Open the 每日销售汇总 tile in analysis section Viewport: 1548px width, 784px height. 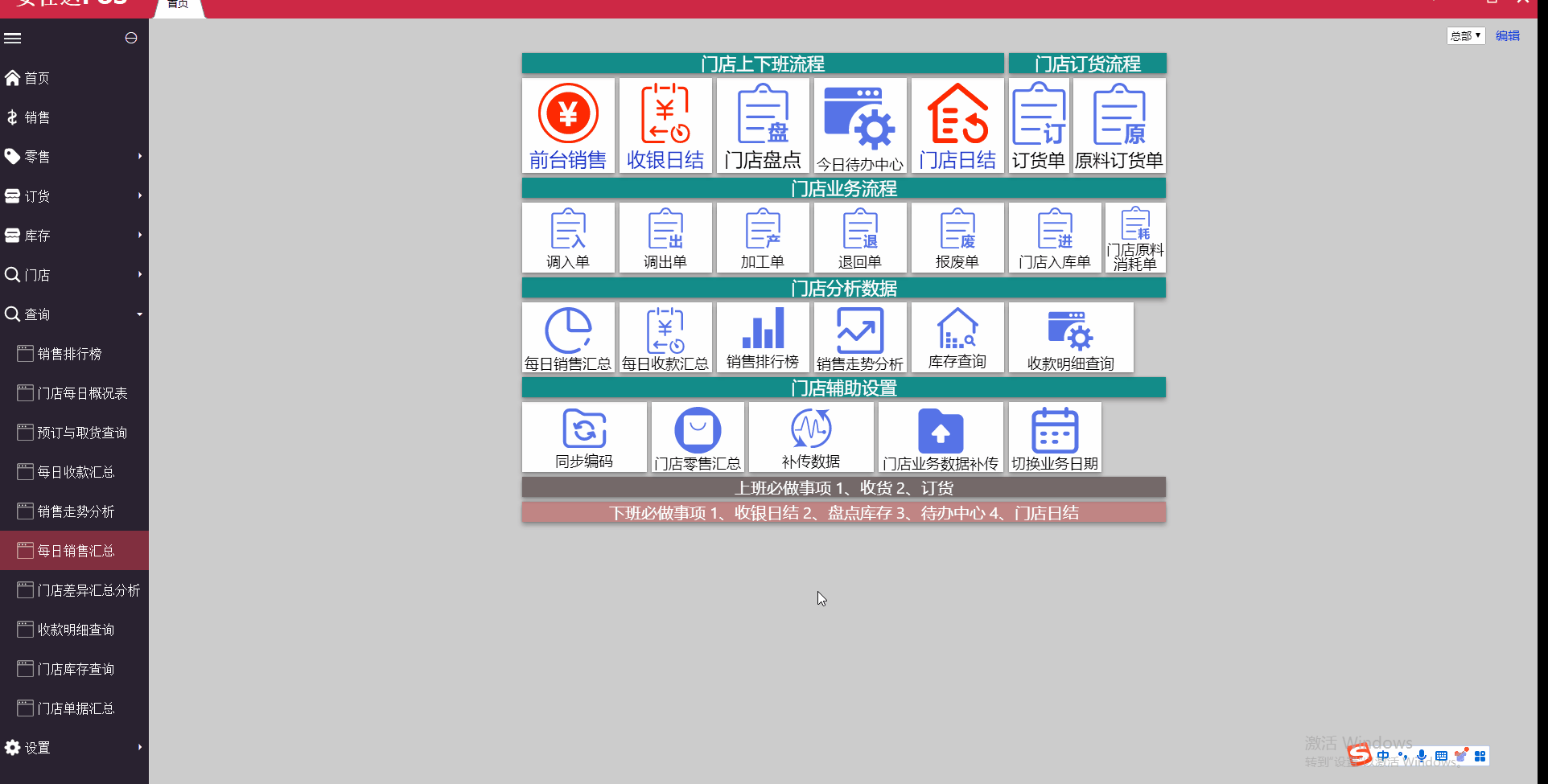click(568, 338)
